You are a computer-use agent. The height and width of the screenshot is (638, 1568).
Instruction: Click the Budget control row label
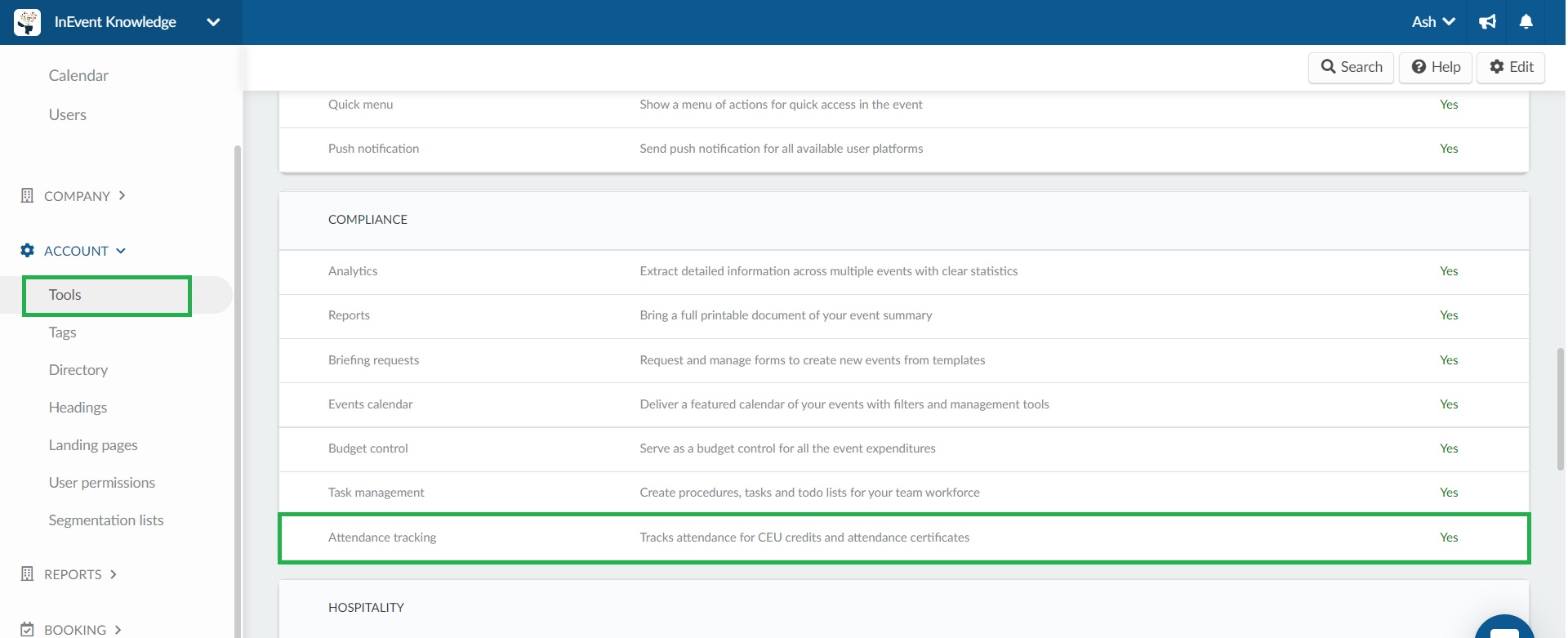[368, 448]
